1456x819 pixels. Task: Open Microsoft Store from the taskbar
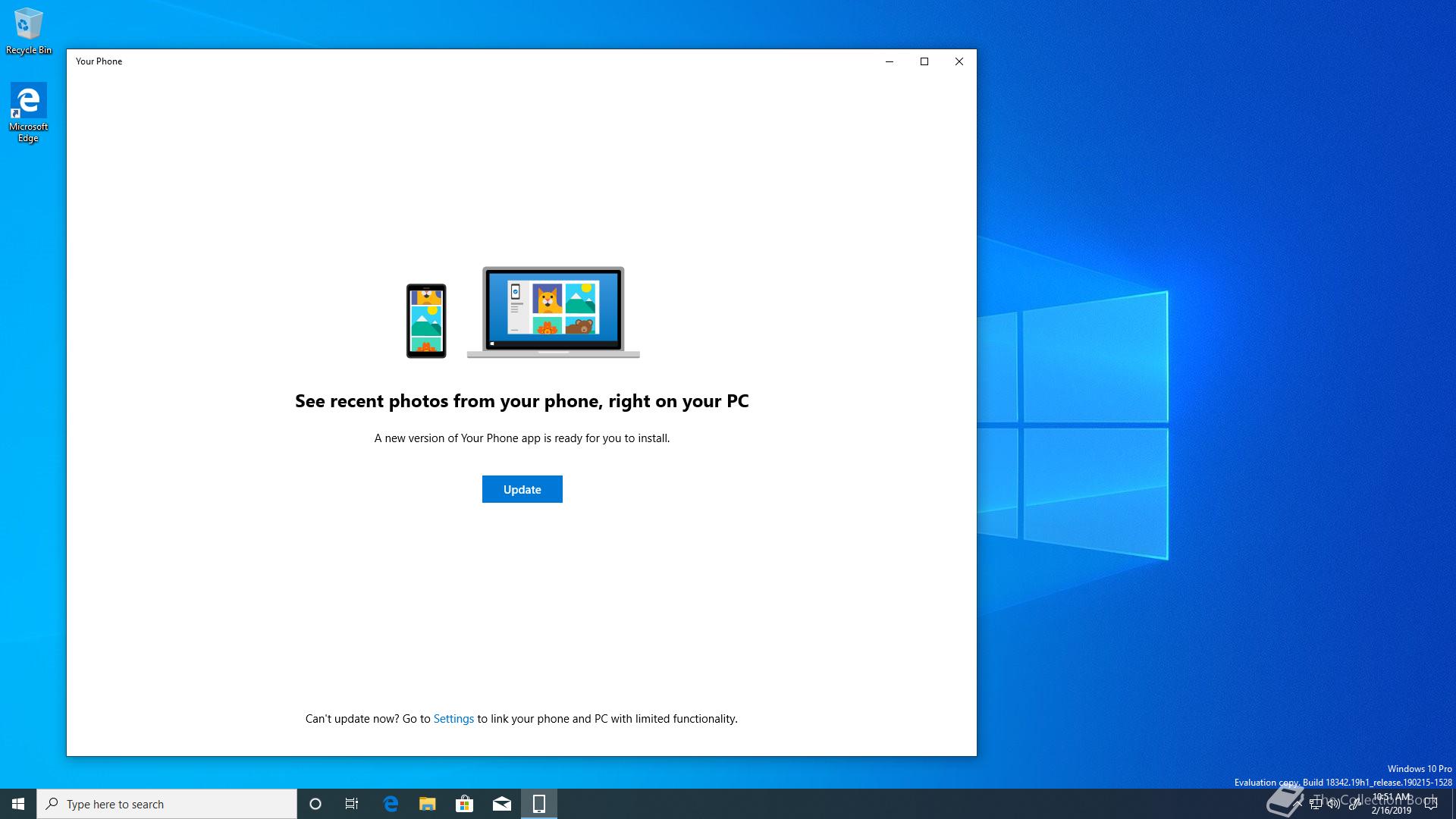464,804
